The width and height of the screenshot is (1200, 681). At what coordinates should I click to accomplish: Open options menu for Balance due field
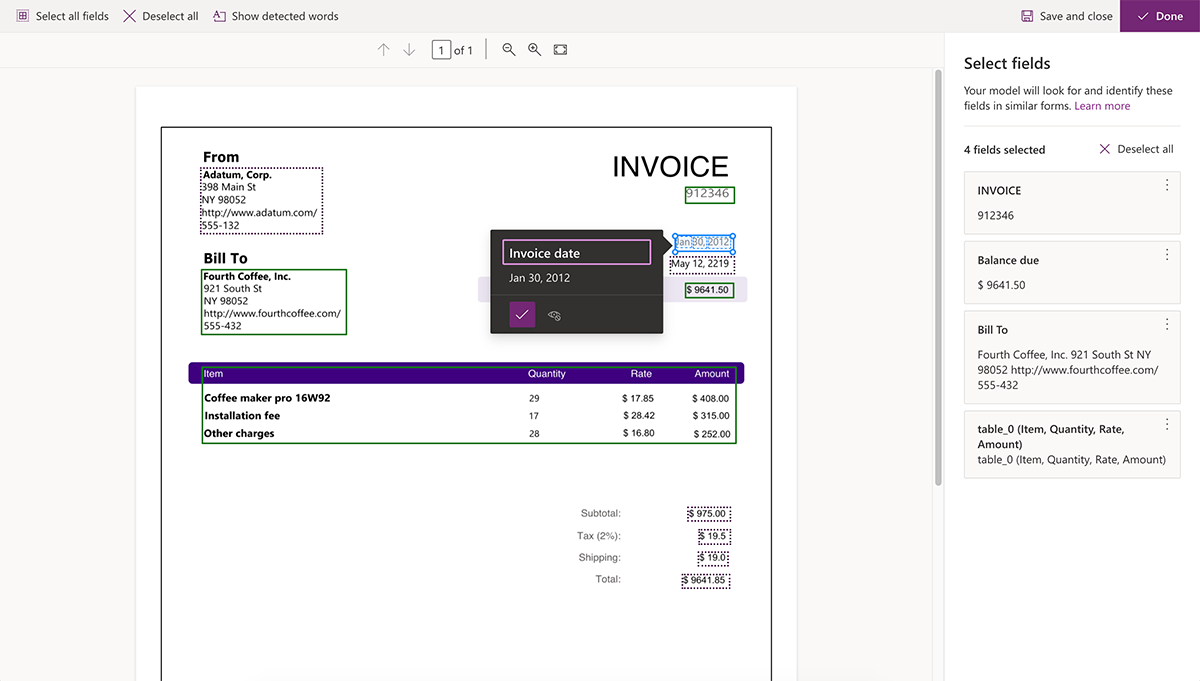coord(1166,255)
